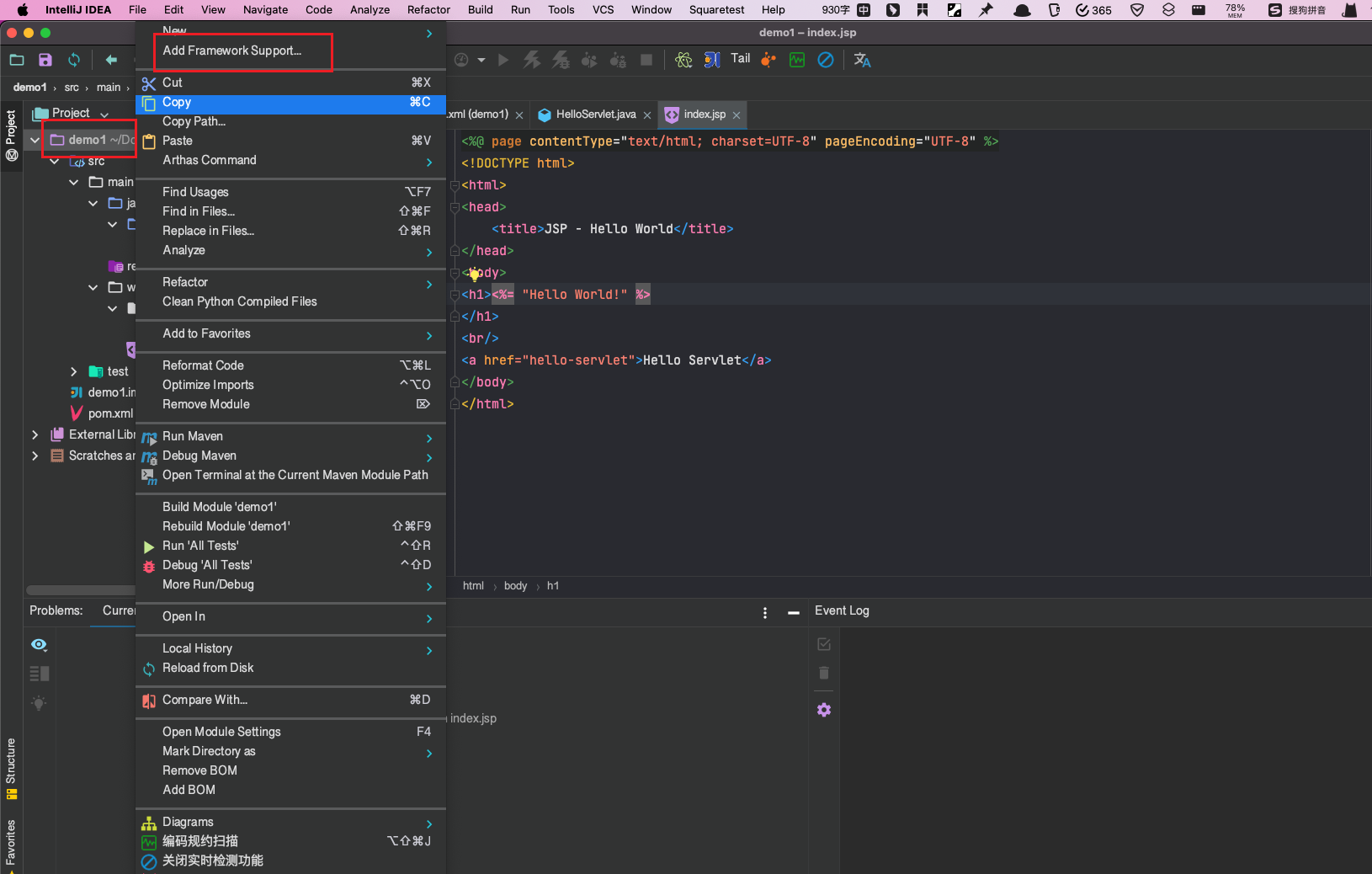Click Debug 'All Tests' entry
This screenshot has width=1372, height=874.
pos(290,565)
